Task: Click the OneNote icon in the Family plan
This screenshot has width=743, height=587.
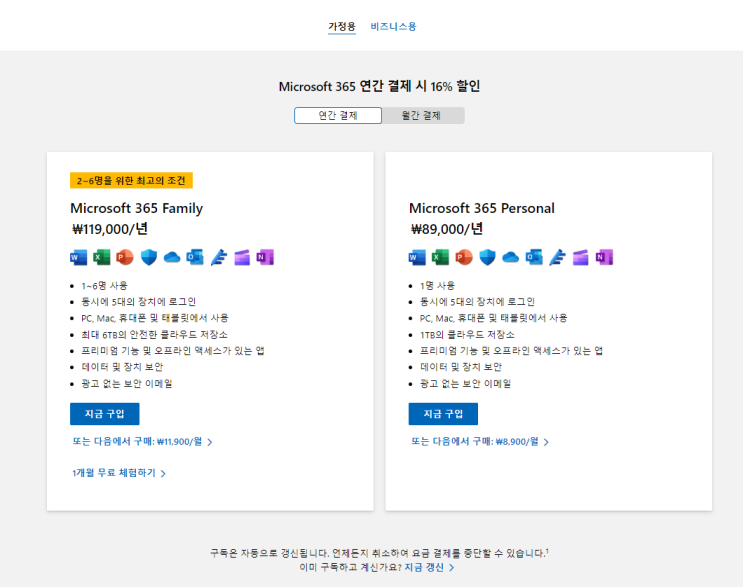Action: [265, 257]
